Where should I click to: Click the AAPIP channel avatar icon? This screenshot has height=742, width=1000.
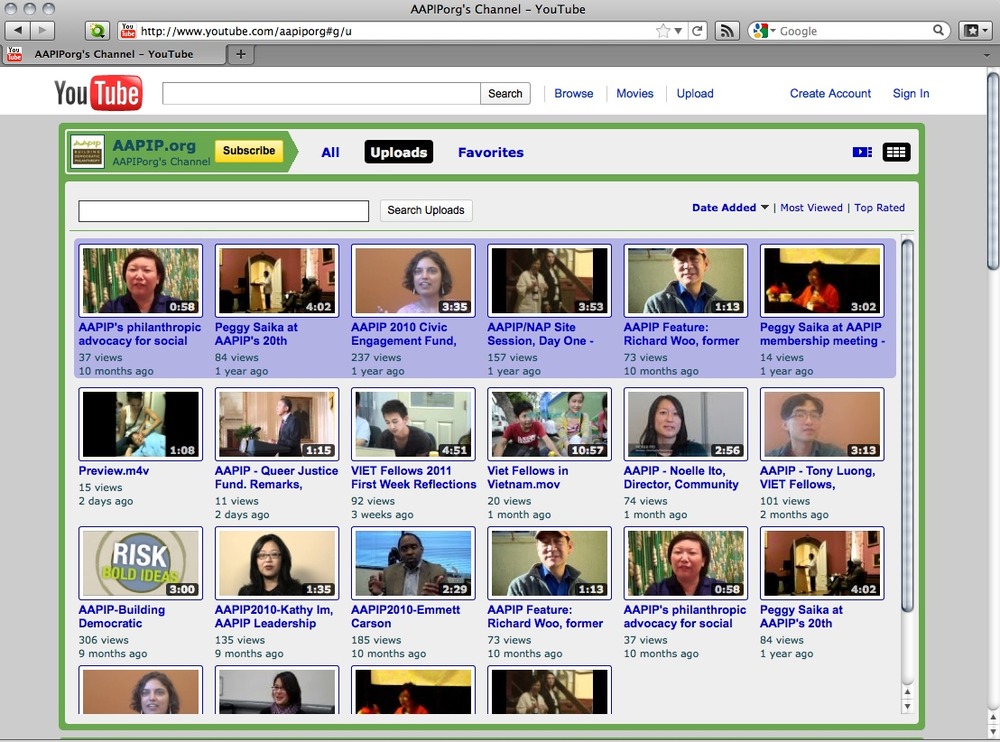coord(88,152)
